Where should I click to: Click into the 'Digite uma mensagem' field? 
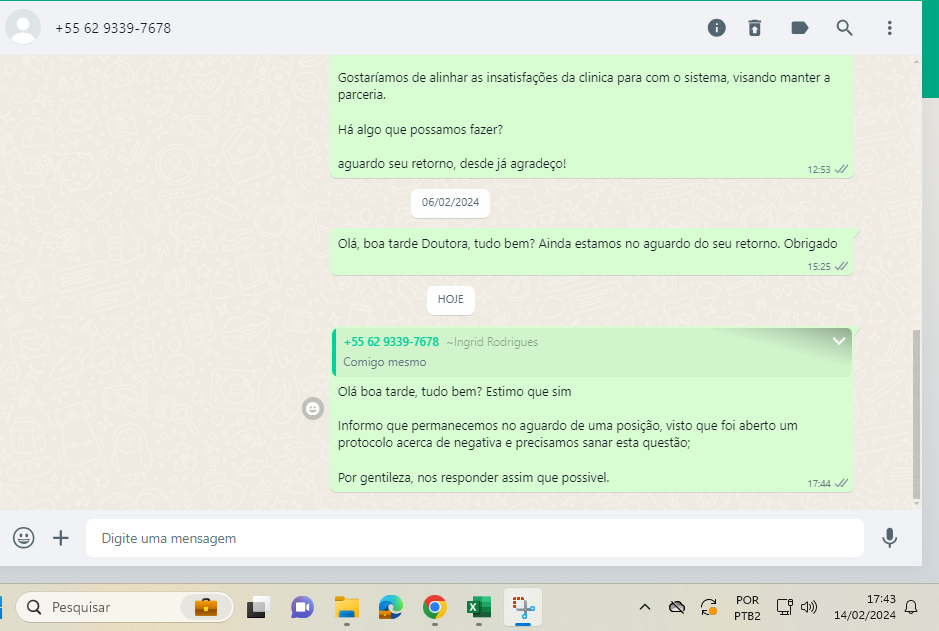pos(474,538)
